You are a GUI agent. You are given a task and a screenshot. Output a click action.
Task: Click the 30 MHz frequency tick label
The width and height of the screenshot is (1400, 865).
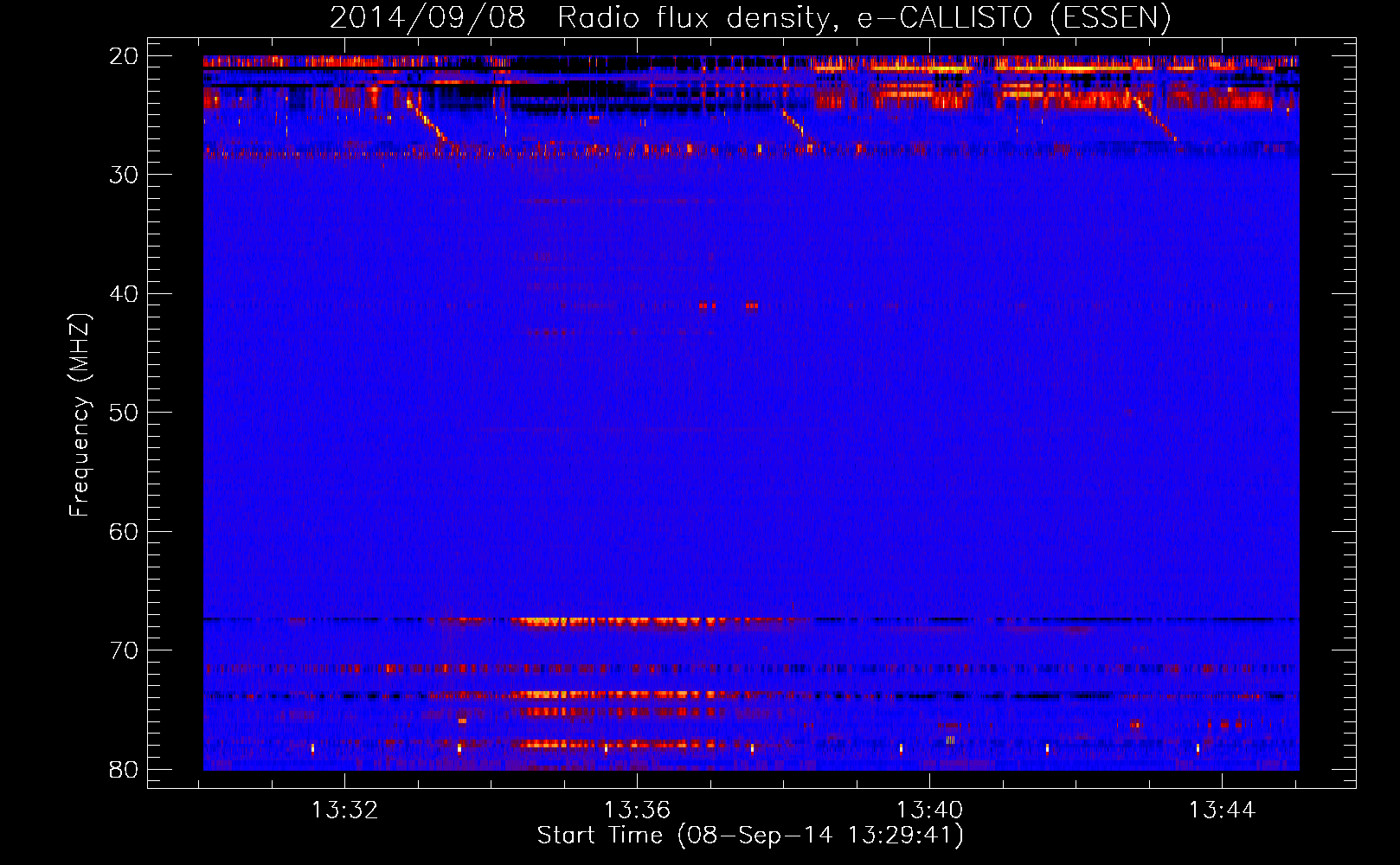(124, 175)
